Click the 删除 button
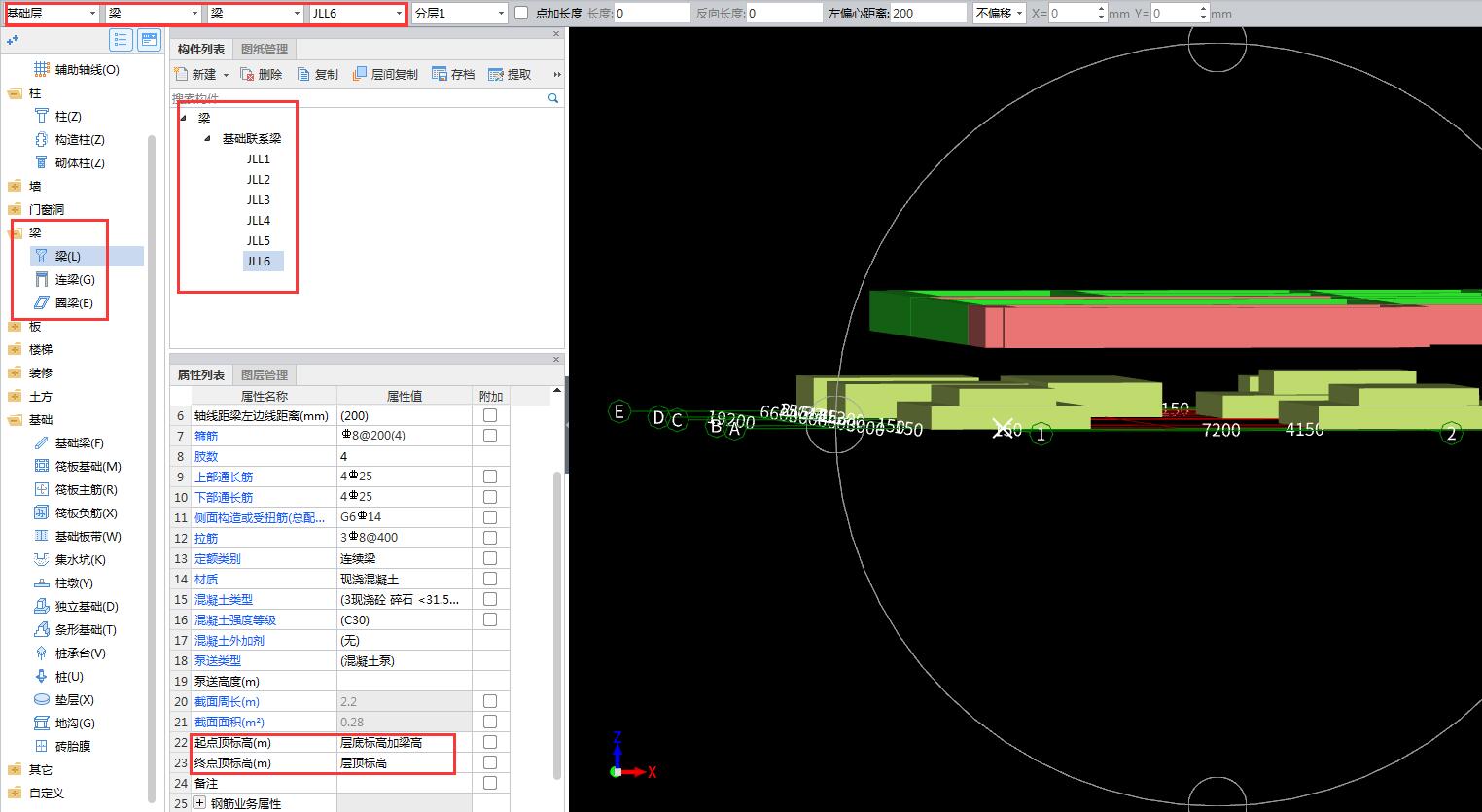Screen dimensions: 1482x812 tap(261, 74)
